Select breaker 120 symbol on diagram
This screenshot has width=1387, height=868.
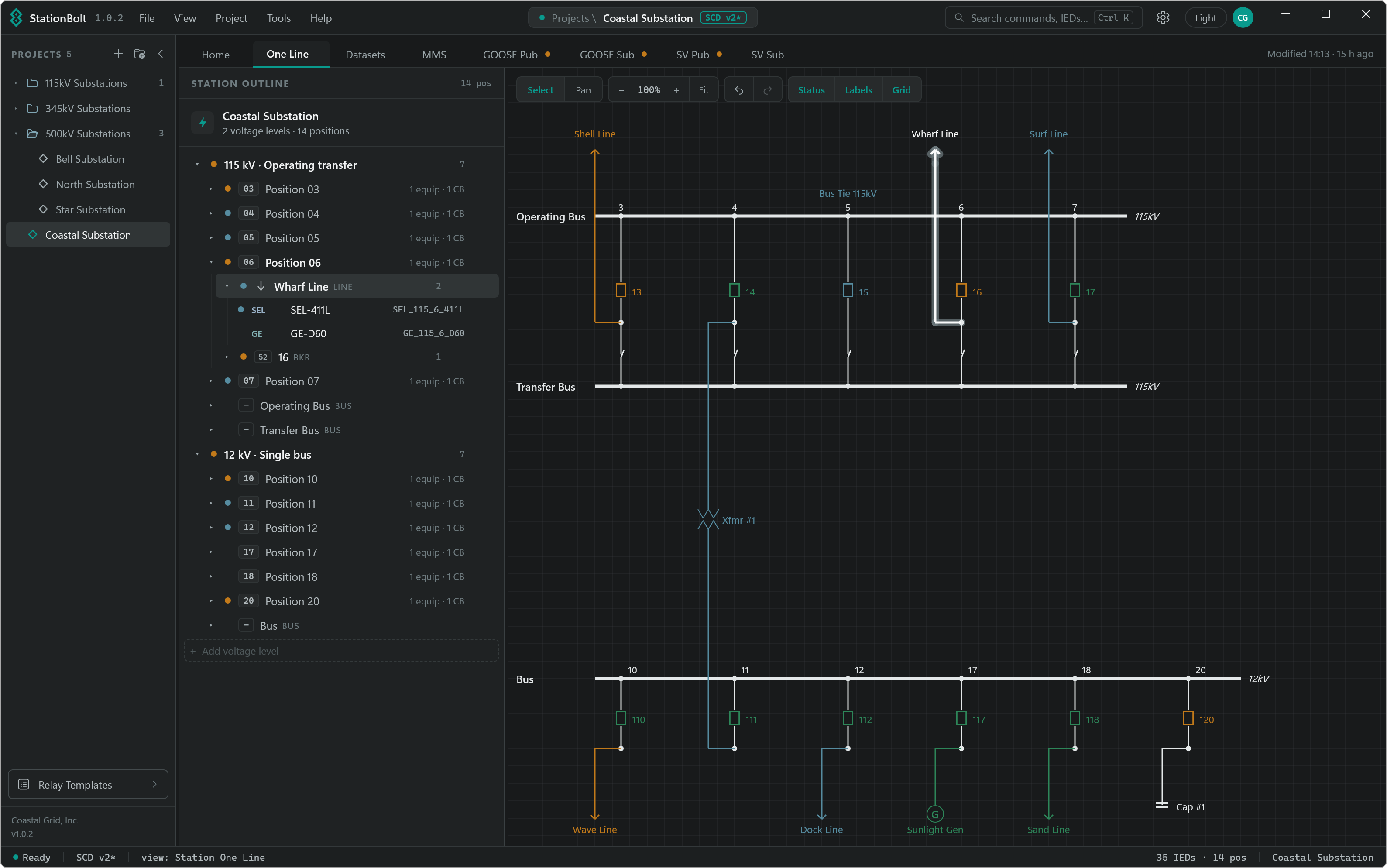1188,718
